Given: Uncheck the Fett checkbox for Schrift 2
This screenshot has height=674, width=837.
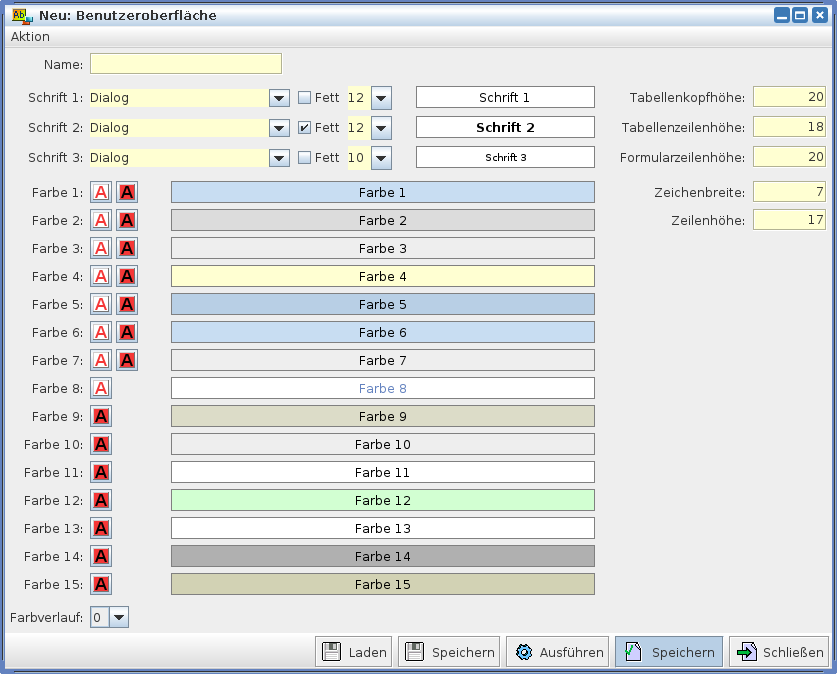Looking at the screenshot, I should coord(305,128).
